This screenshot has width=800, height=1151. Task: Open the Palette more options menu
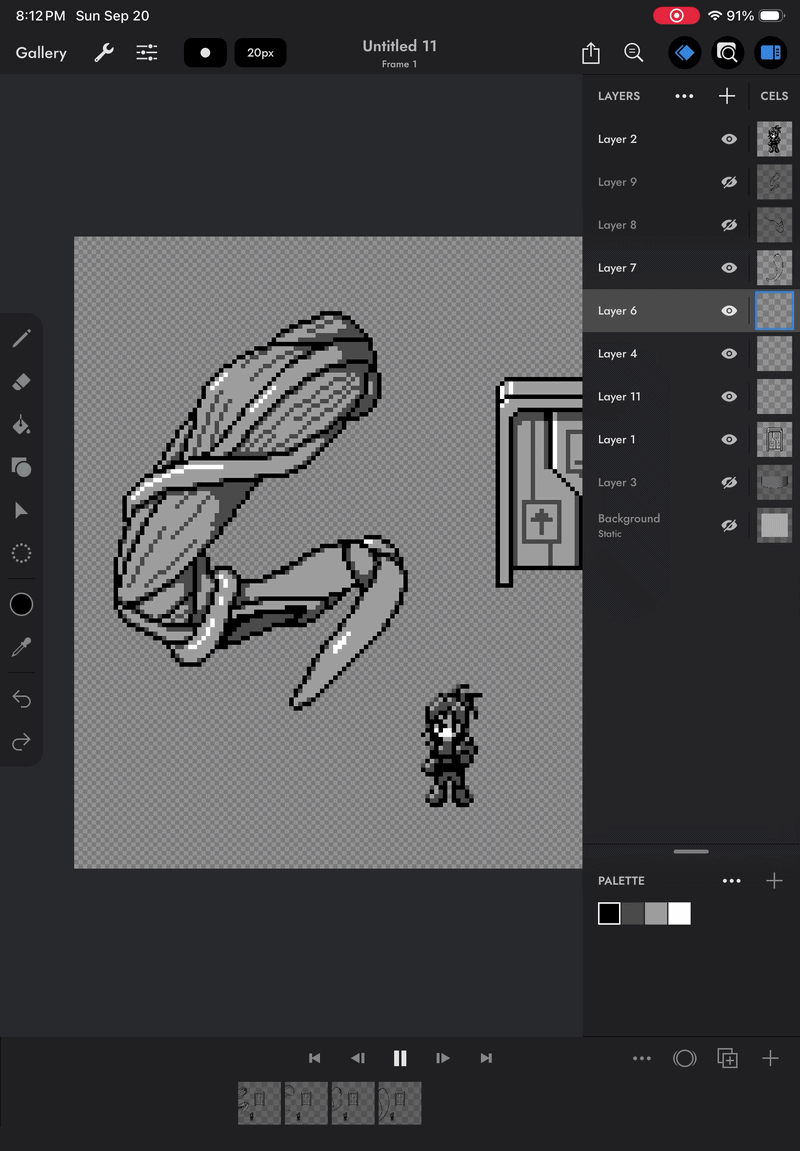click(x=732, y=881)
